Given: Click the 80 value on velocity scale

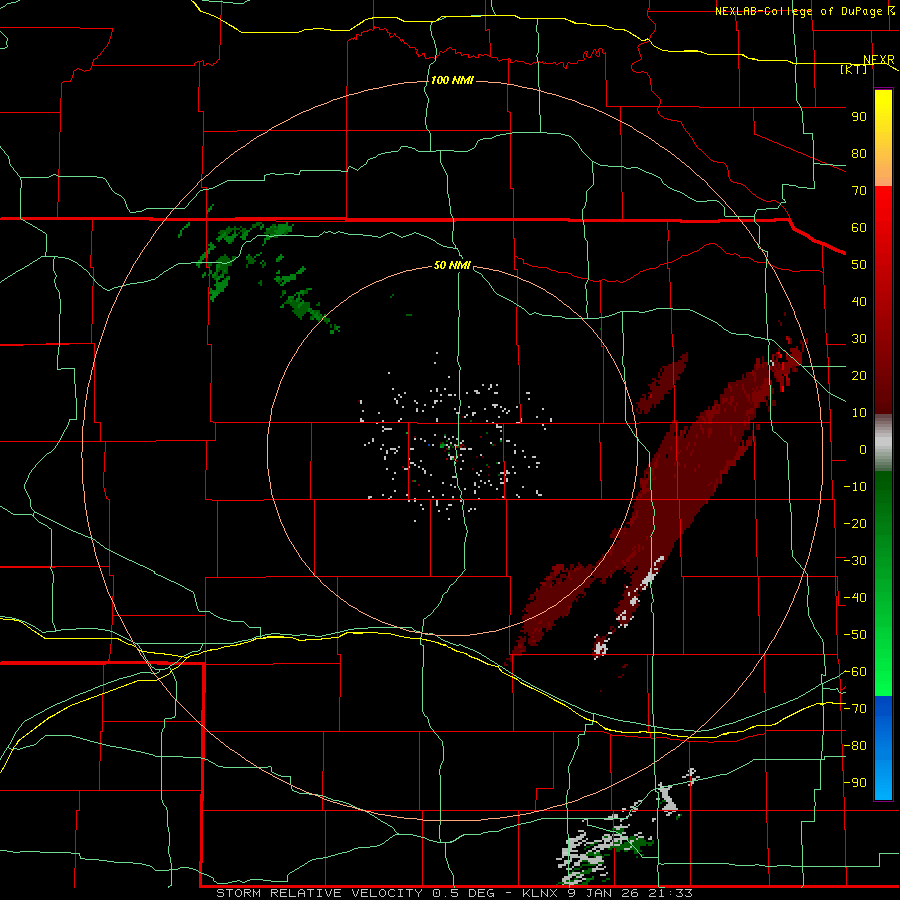Looking at the screenshot, I should 859,154.
